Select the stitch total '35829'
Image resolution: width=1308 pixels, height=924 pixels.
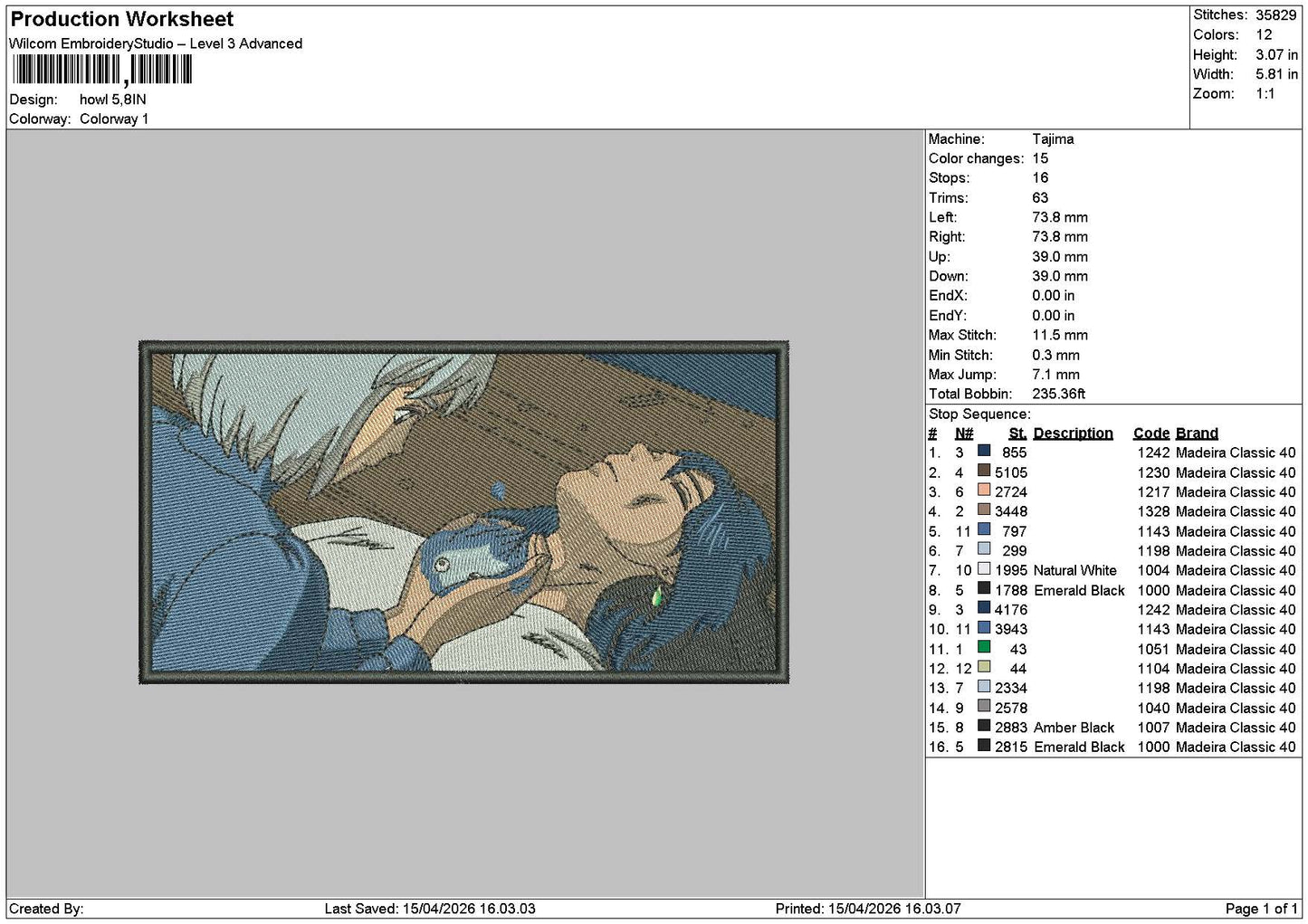tap(1276, 15)
